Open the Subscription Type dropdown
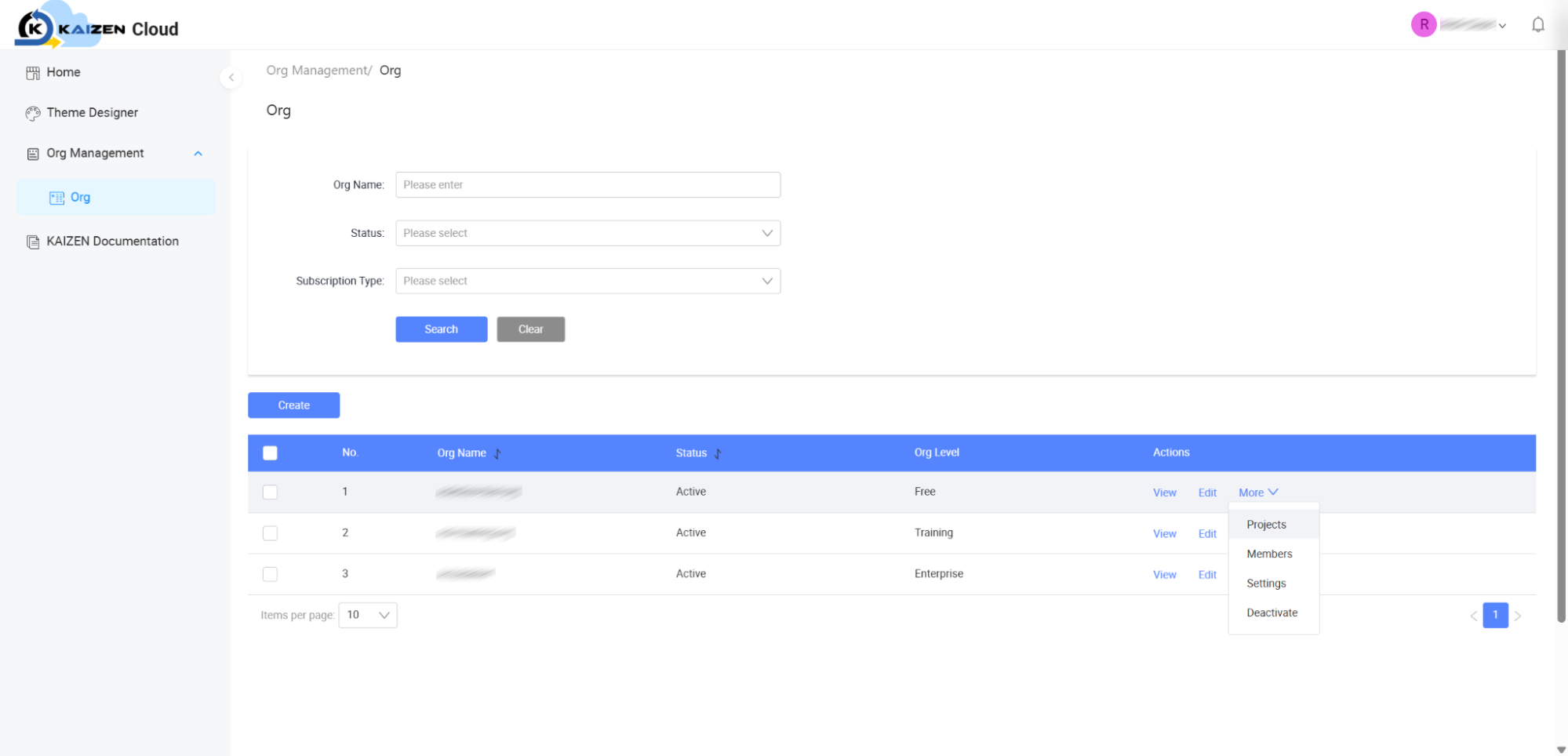 click(x=588, y=281)
